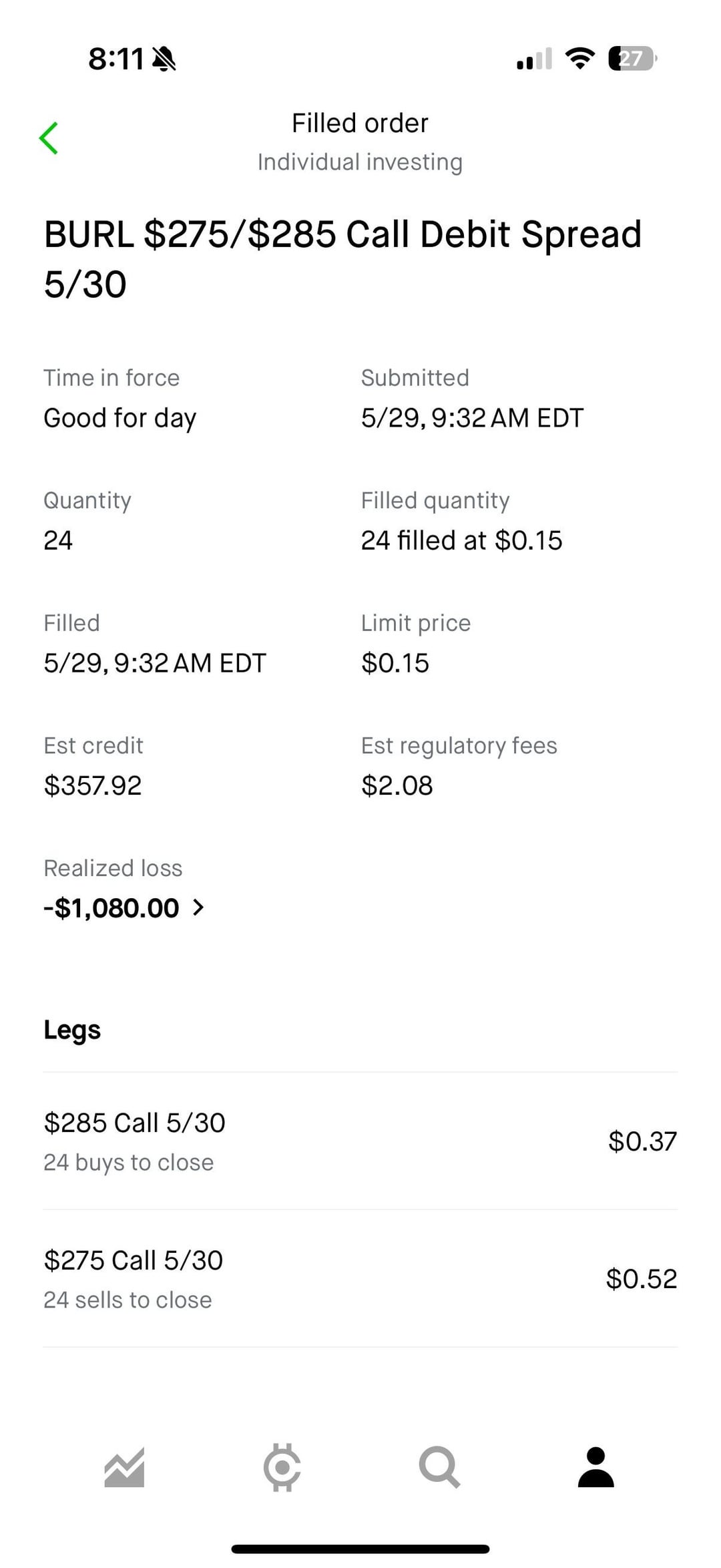Screen dimensions: 721x1568
Task: Select the $357.92 est credit value
Action: click(x=93, y=785)
